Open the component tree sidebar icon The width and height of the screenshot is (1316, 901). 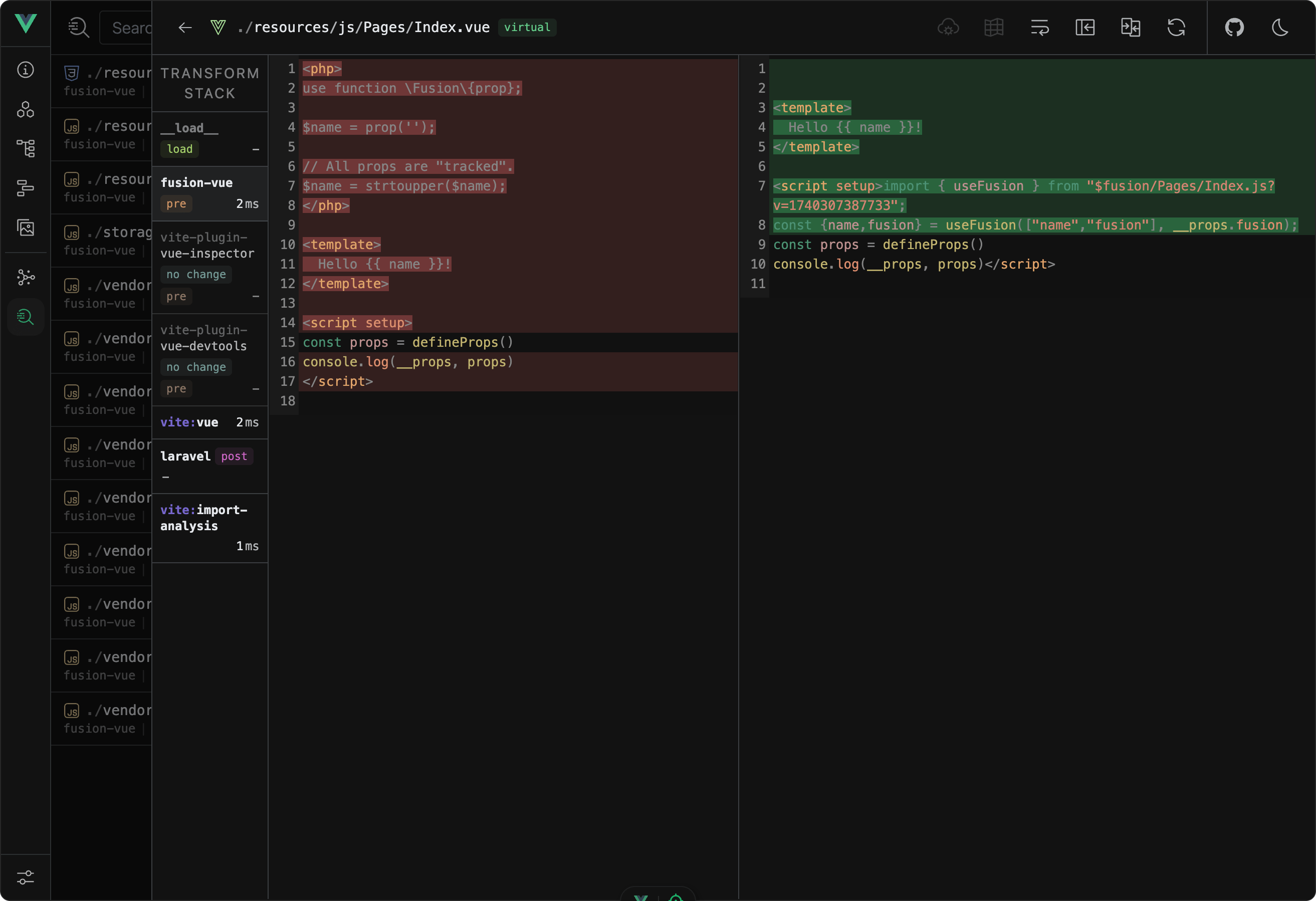26,148
